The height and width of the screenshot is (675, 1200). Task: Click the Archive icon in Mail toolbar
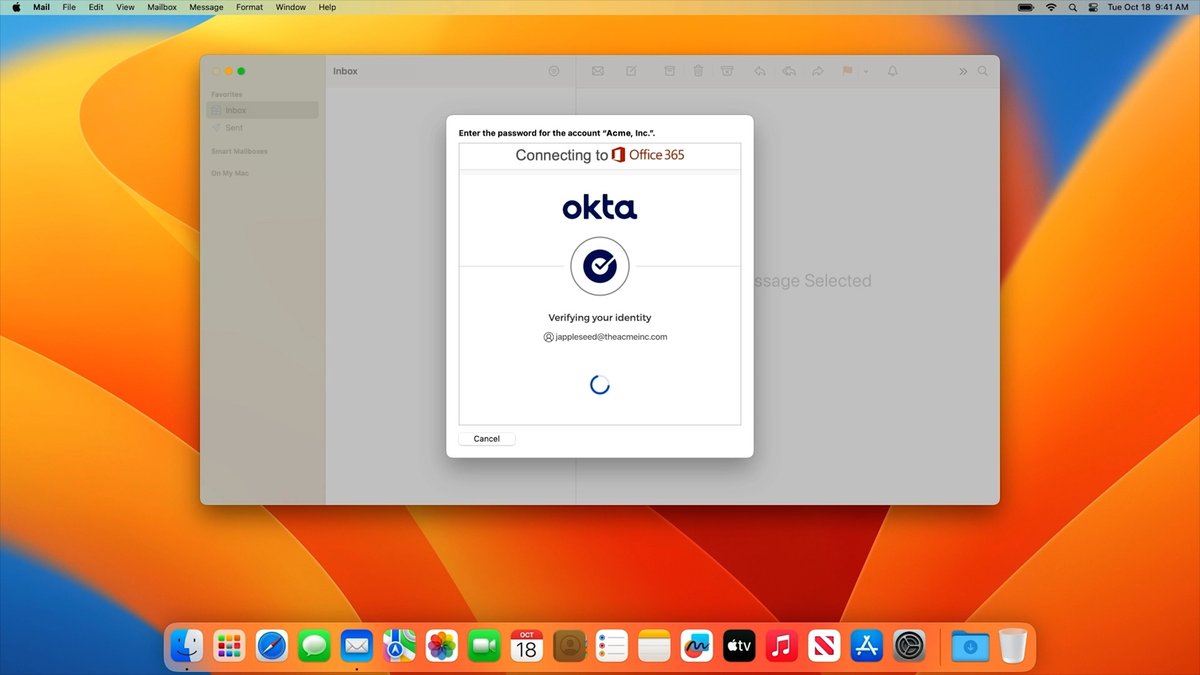tap(670, 71)
